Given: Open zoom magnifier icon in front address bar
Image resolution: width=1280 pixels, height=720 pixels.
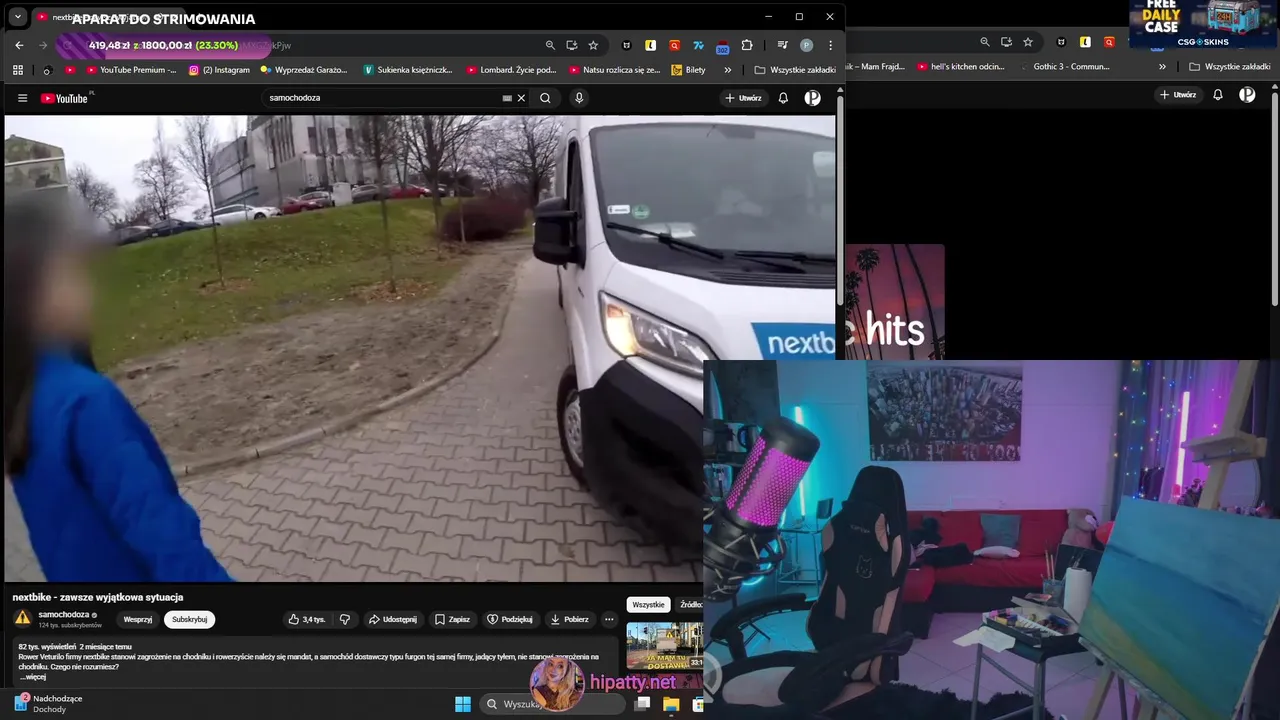Looking at the screenshot, I should (x=550, y=45).
